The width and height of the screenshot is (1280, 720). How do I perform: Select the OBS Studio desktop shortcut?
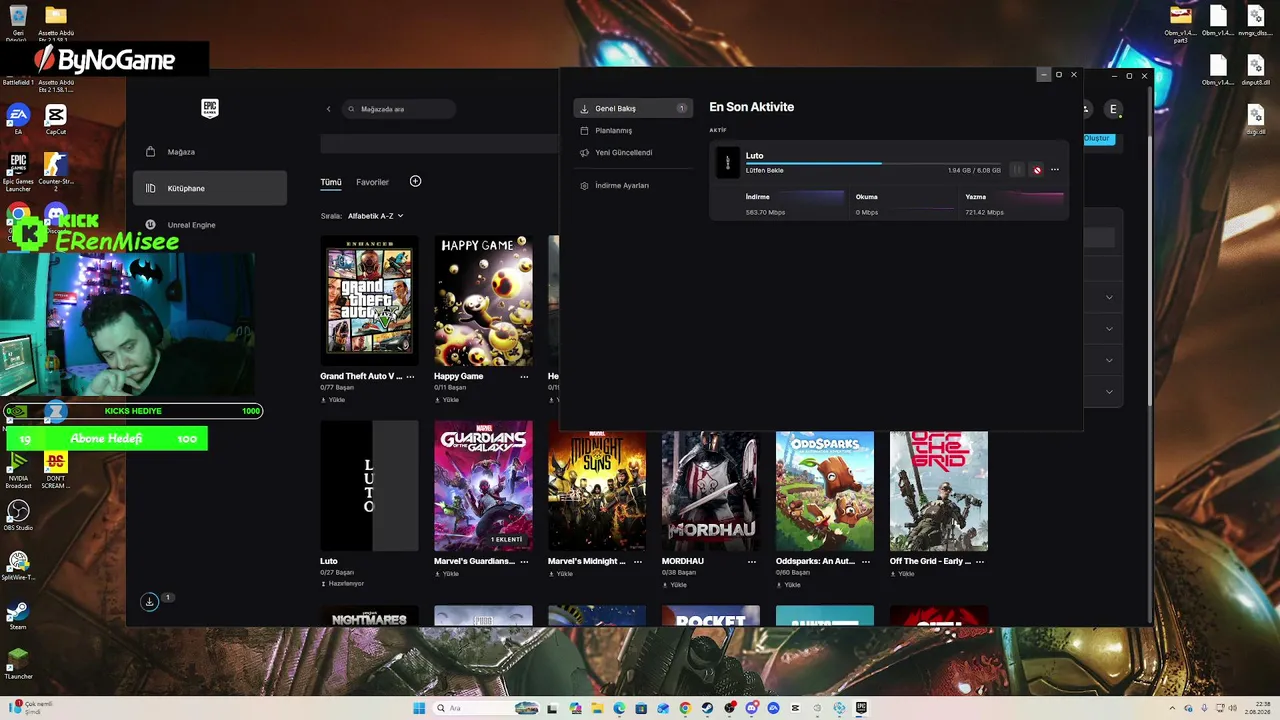click(x=17, y=516)
